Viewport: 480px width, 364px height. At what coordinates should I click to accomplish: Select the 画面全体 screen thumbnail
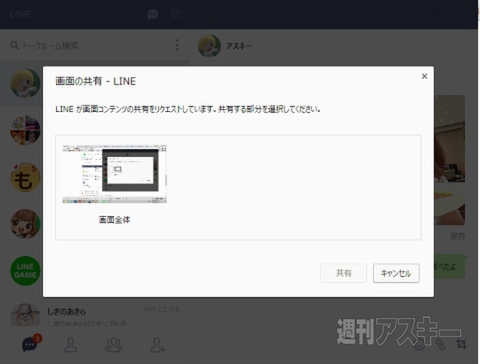pos(115,174)
